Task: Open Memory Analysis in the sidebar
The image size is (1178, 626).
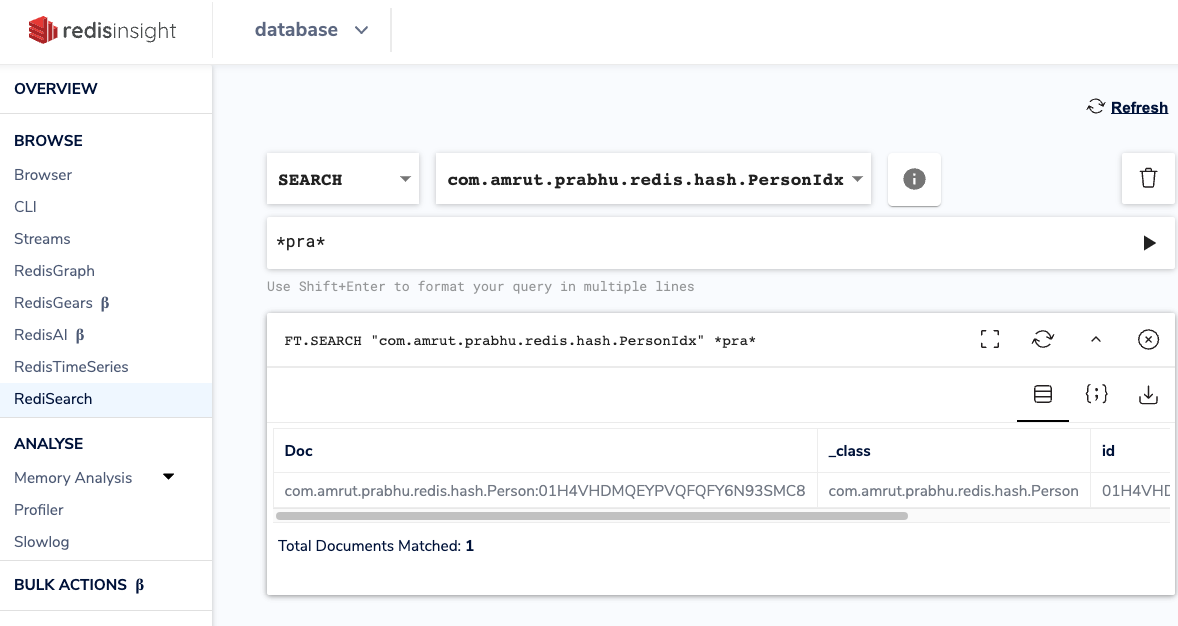Action: (73, 478)
